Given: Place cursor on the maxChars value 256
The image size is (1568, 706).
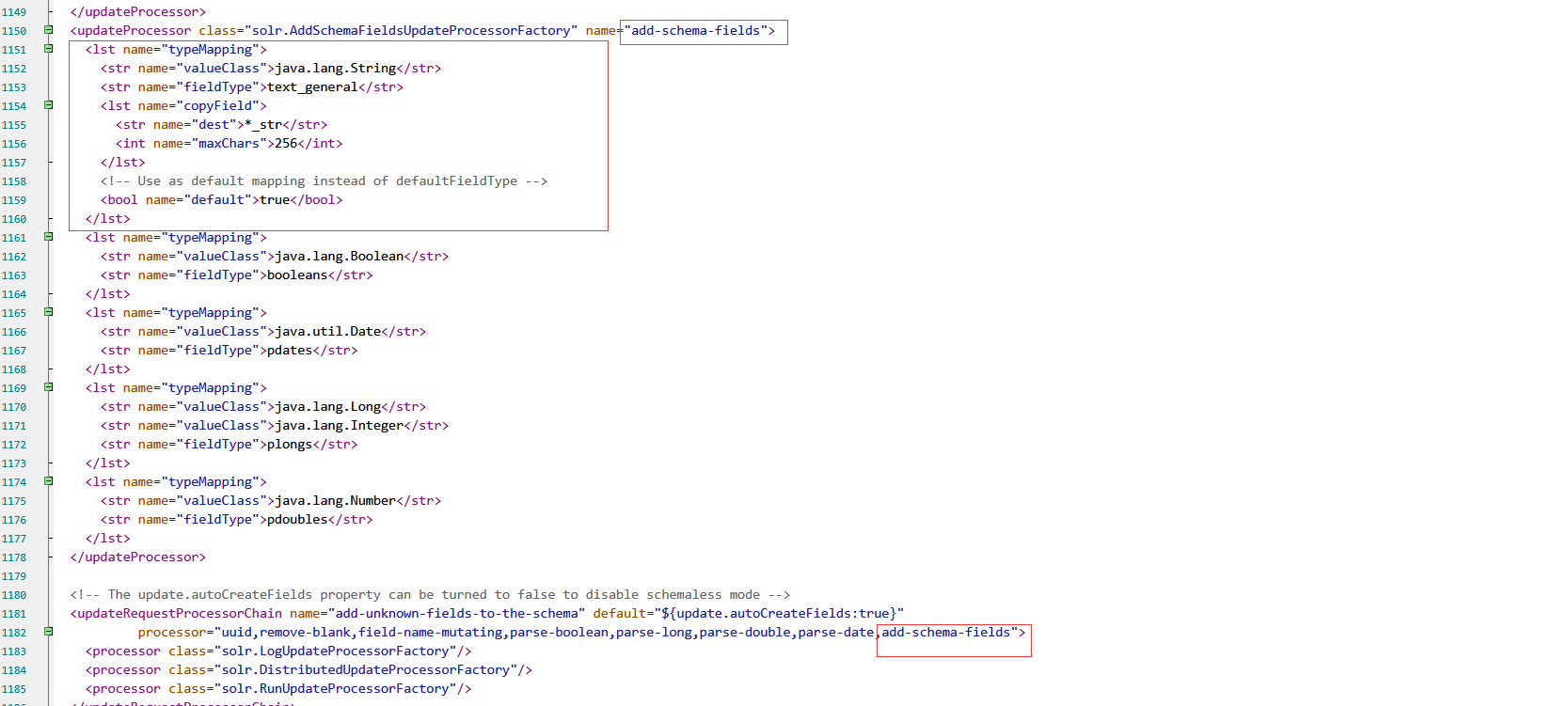Looking at the screenshot, I should point(286,144).
